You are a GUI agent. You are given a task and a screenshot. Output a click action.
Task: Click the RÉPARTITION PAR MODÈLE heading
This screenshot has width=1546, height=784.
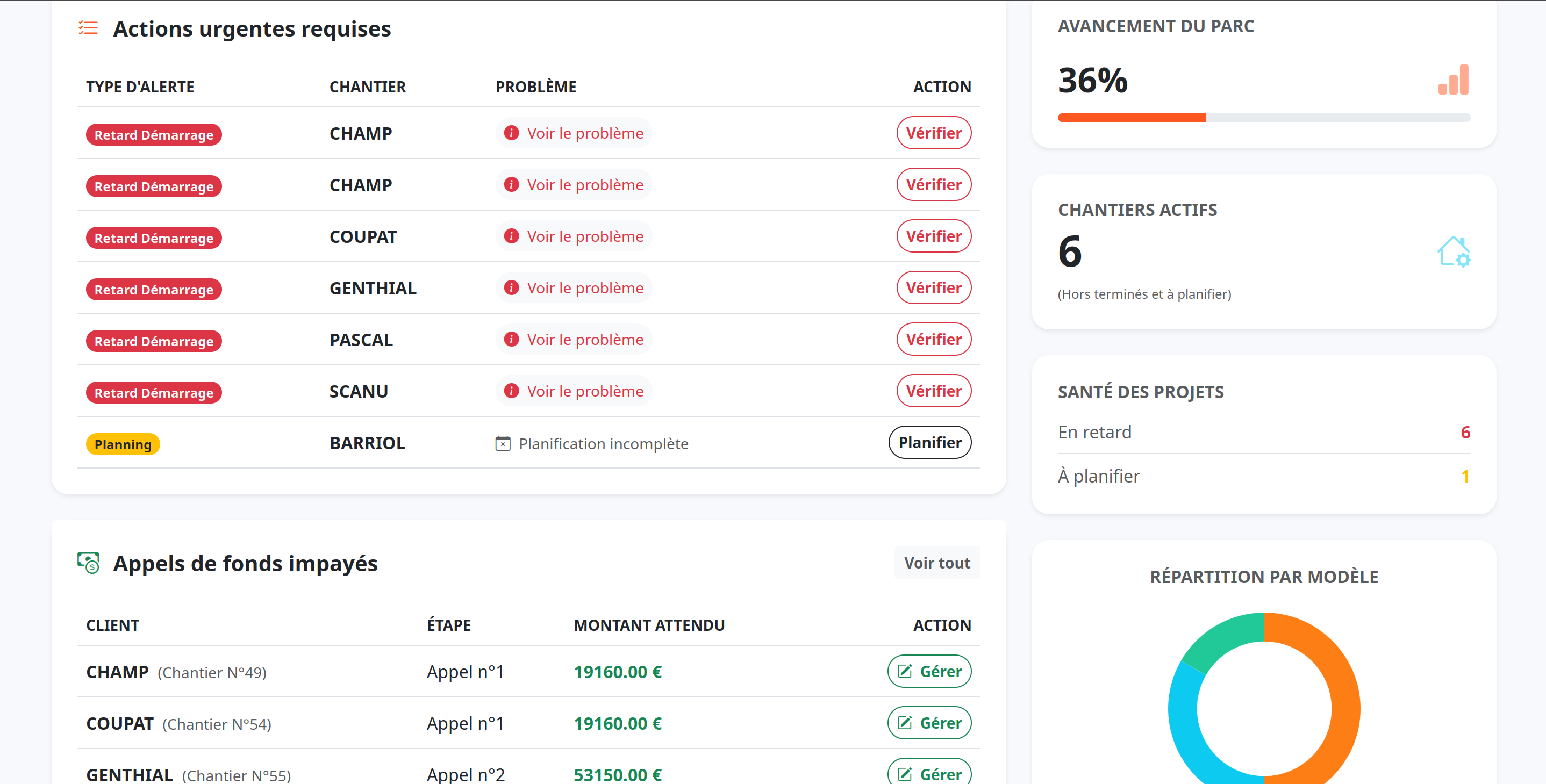1264,577
